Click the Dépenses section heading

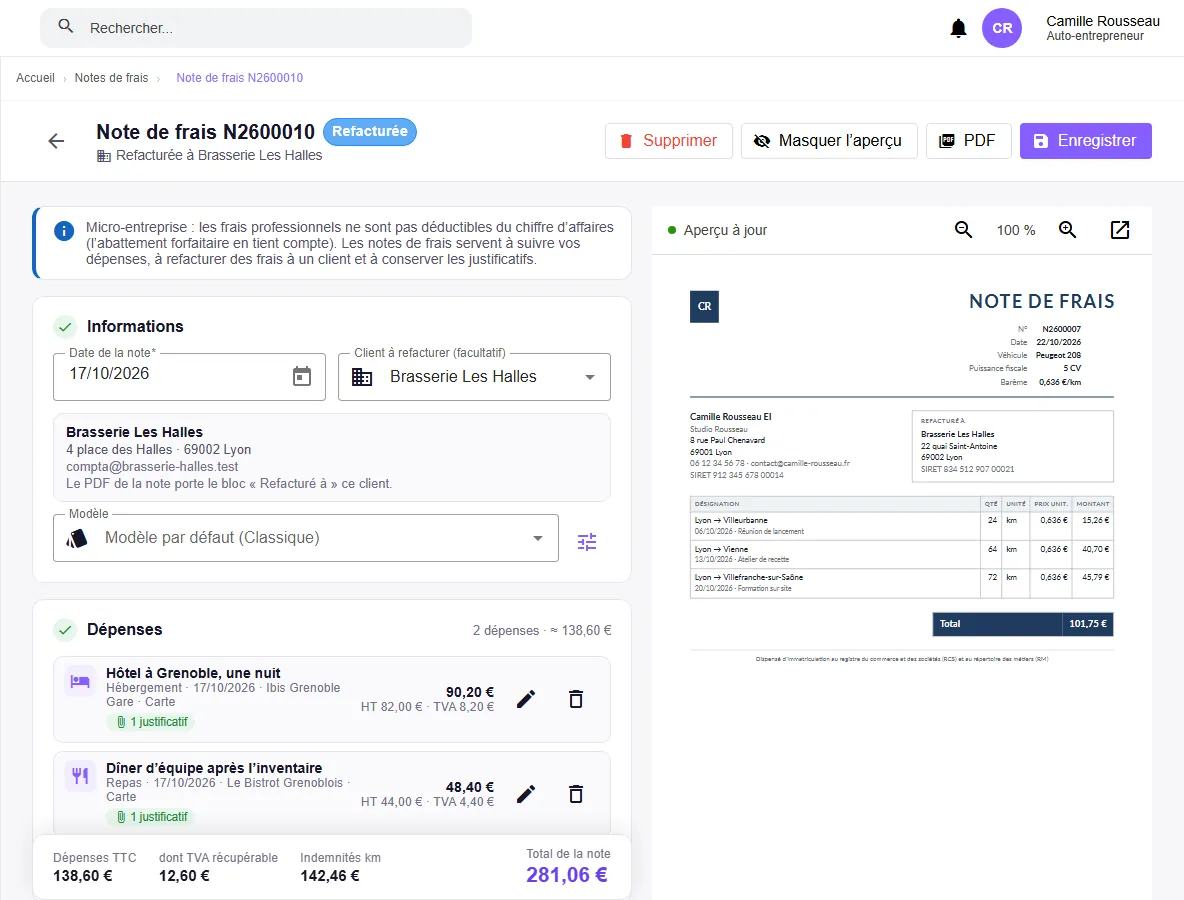coord(125,630)
